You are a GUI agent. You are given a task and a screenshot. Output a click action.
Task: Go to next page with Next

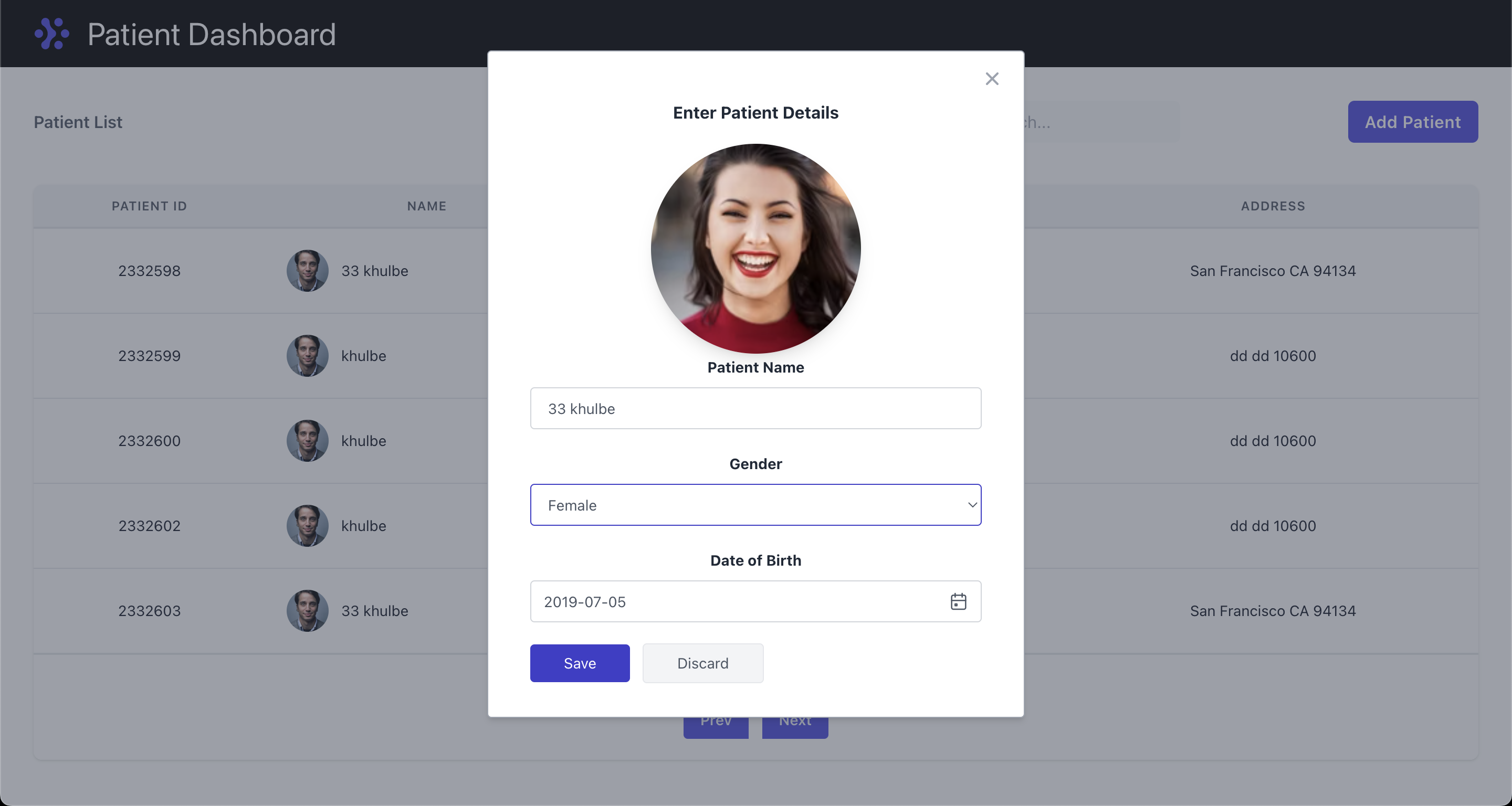click(795, 727)
